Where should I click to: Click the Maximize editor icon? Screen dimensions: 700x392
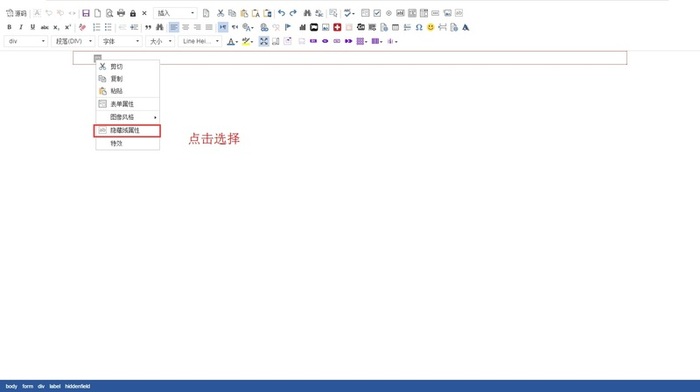264,42
